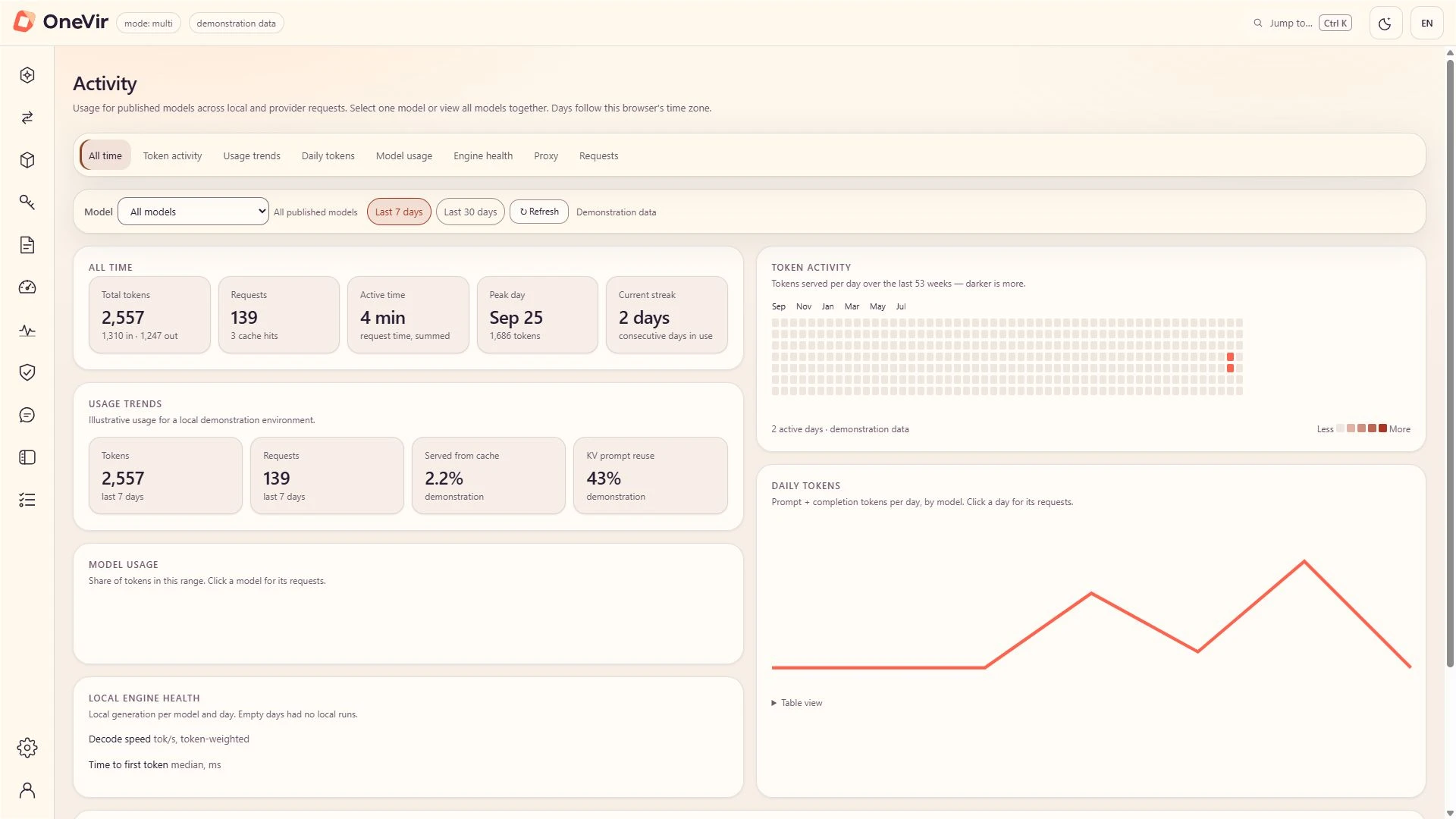Open Jump to search field
This screenshot has width=1456, height=819.
[x=1302, y=23]
